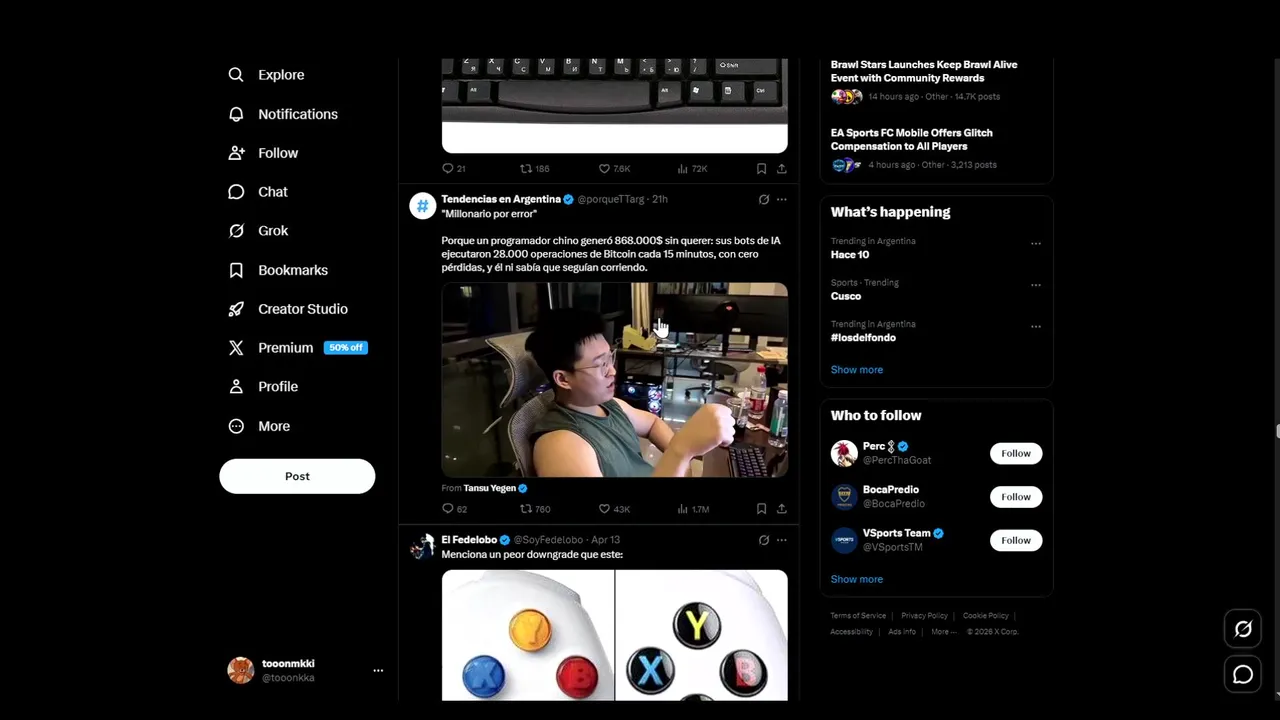
Task: Show more under Who to follow
Action: (857, 579)
